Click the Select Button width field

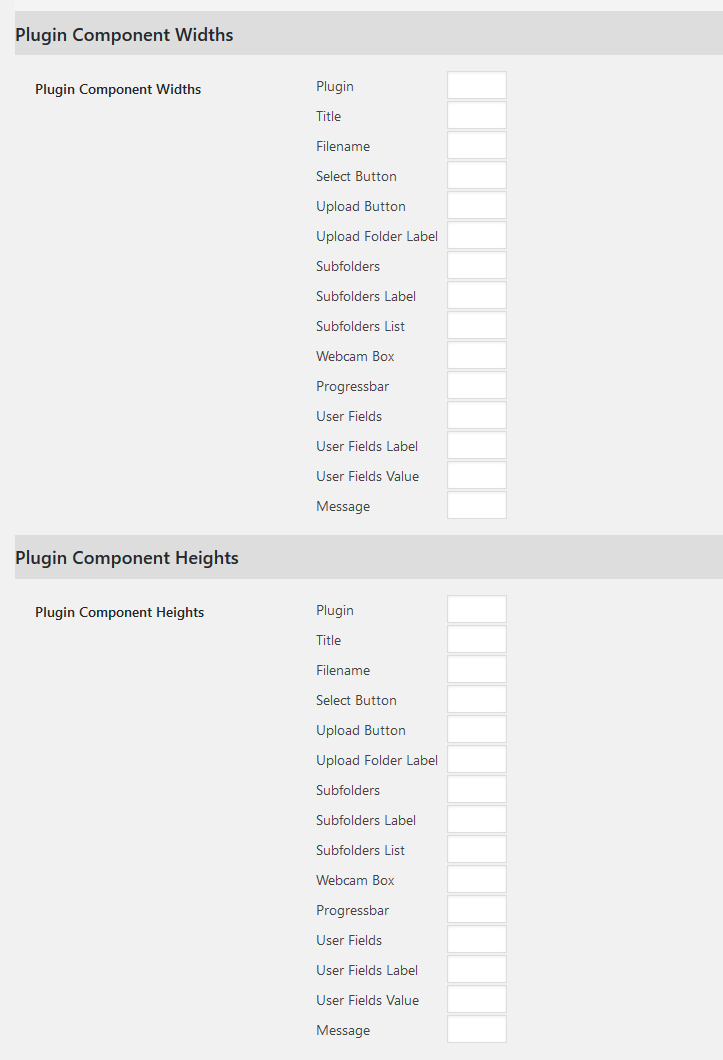coord(477,176)
